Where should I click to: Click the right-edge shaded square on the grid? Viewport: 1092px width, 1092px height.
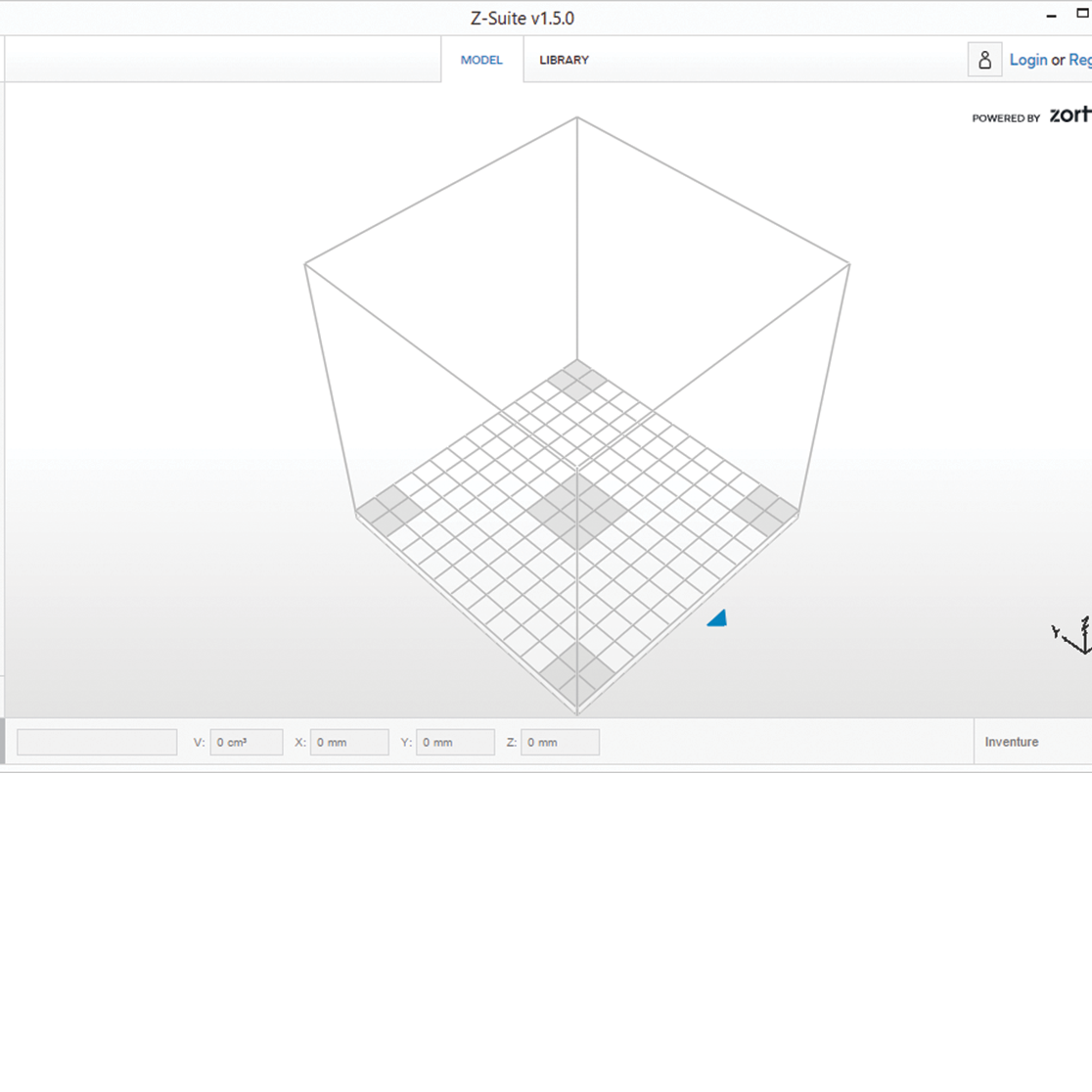(761, 507)
